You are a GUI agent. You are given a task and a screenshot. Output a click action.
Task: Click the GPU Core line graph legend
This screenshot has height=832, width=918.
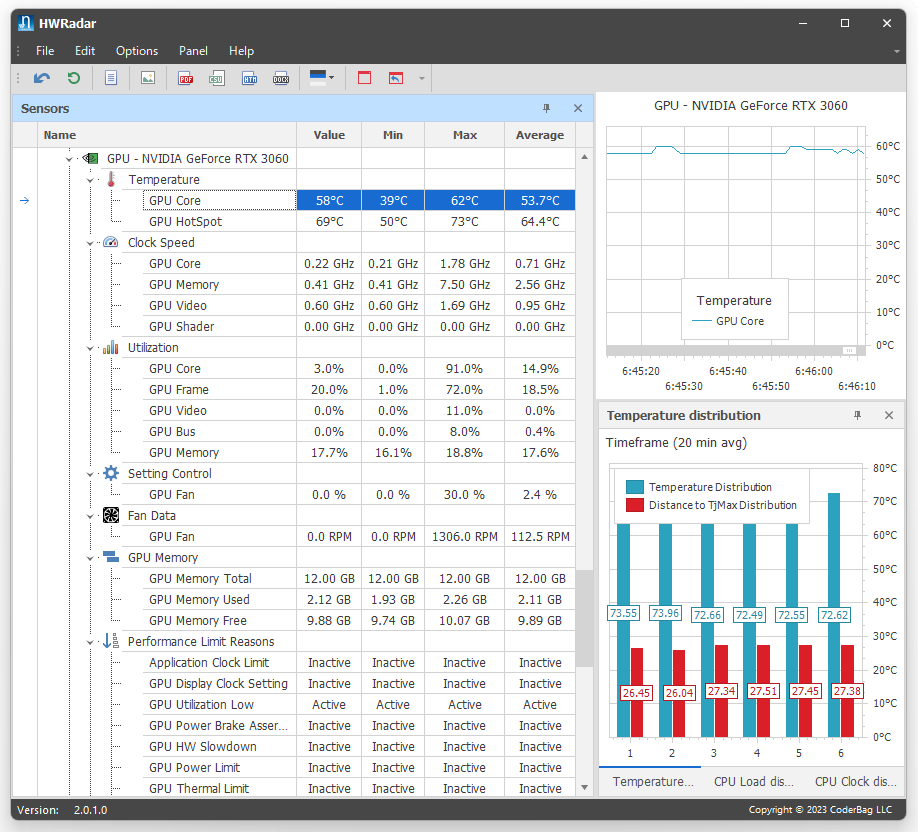point(728,321)
